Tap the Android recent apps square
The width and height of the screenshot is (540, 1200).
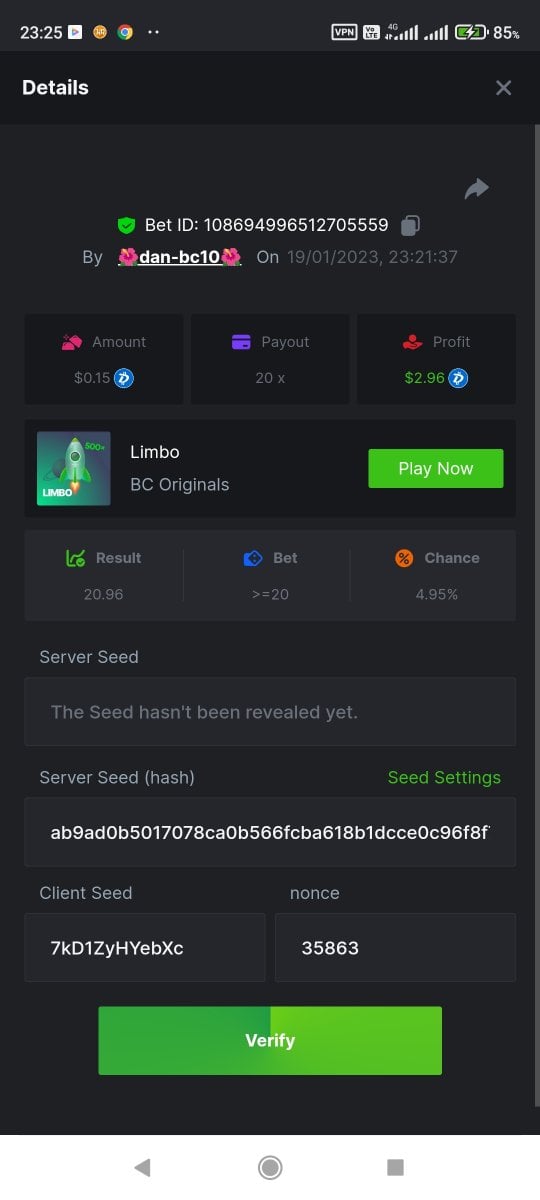coord(395,1167)
